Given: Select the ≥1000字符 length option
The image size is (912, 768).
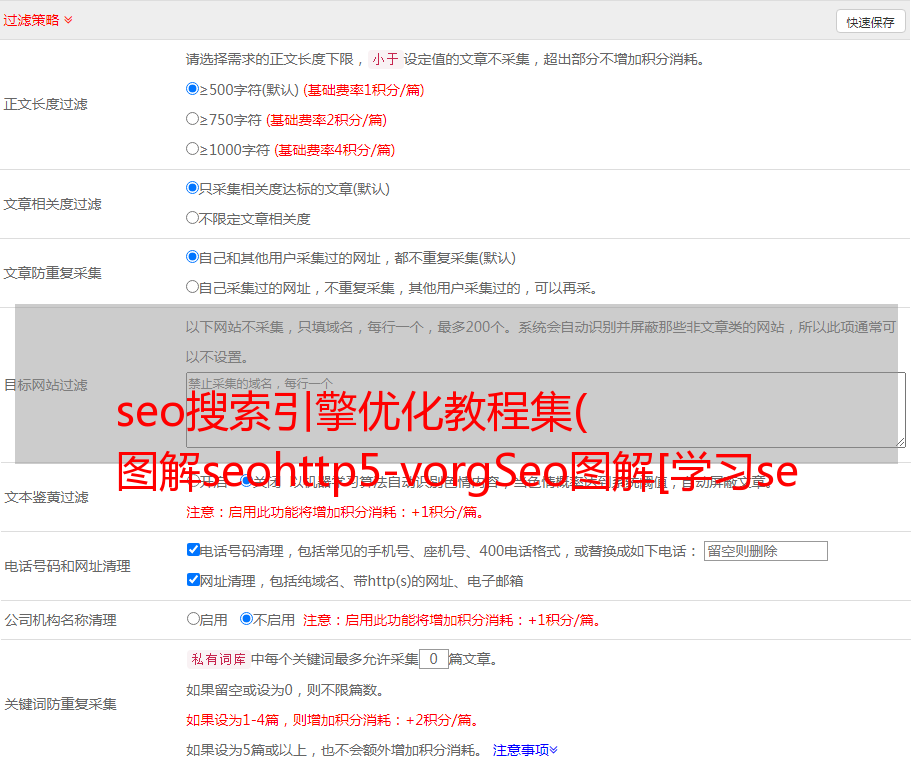Looking at the screenshot, I should pyautogui.click(x=192, y=148).
